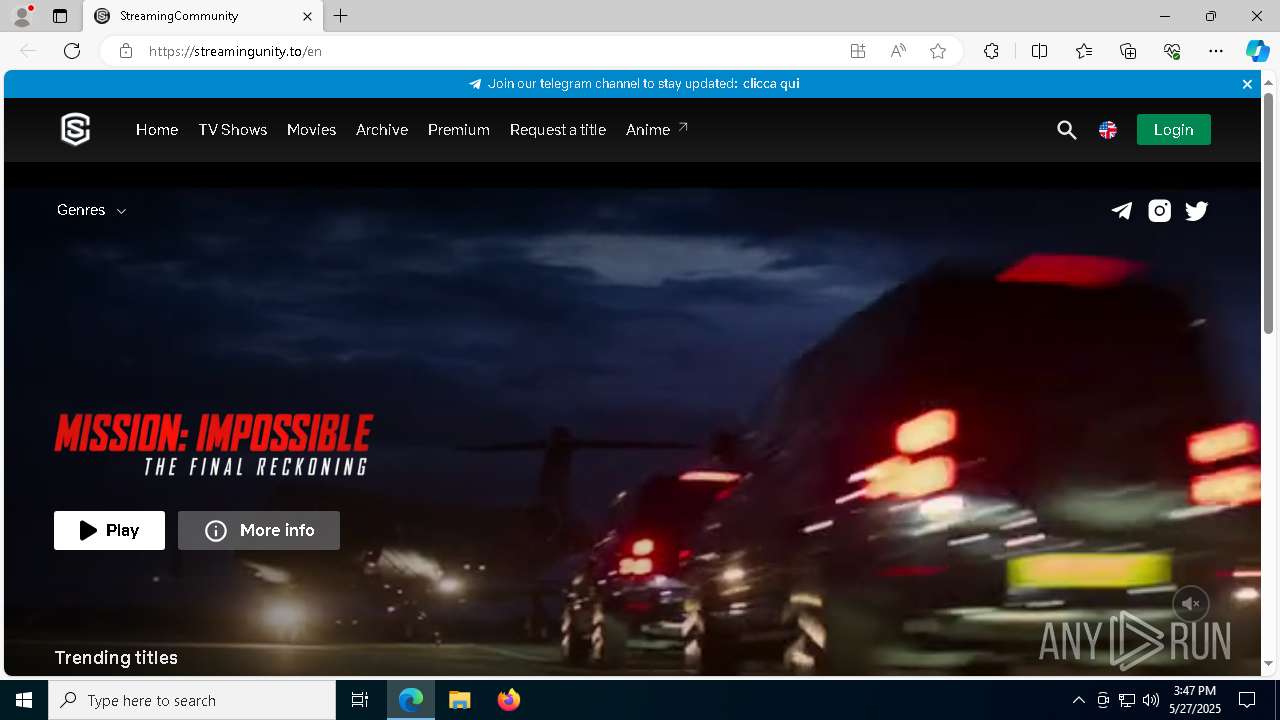
Task: Open the TV Shows section
Action: (x=233, y=130)
